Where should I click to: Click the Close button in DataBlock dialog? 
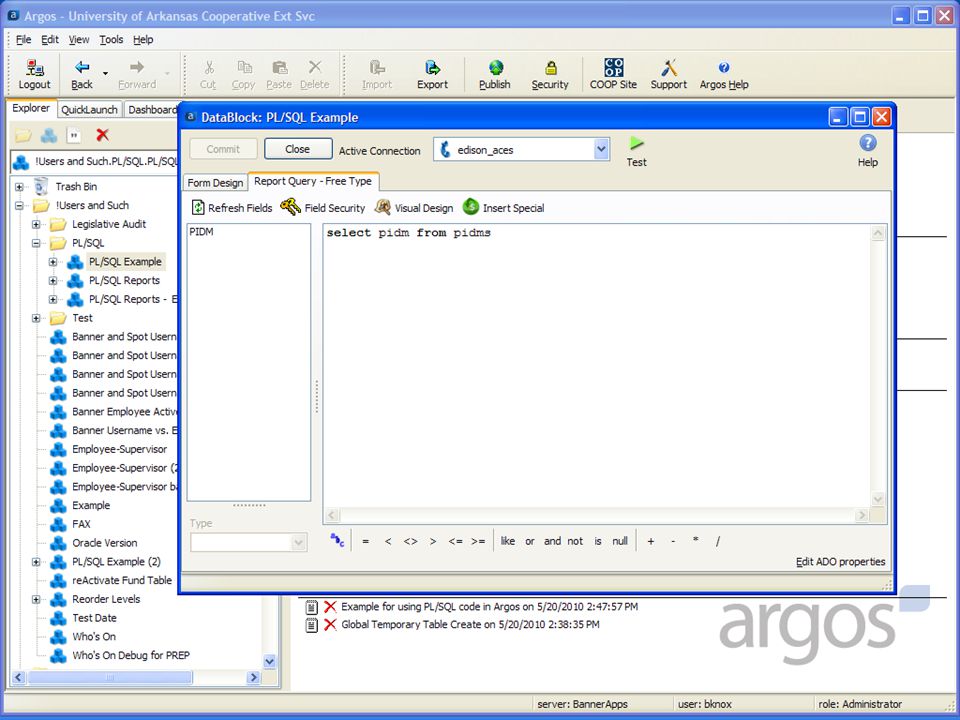(x=298, y=149)
